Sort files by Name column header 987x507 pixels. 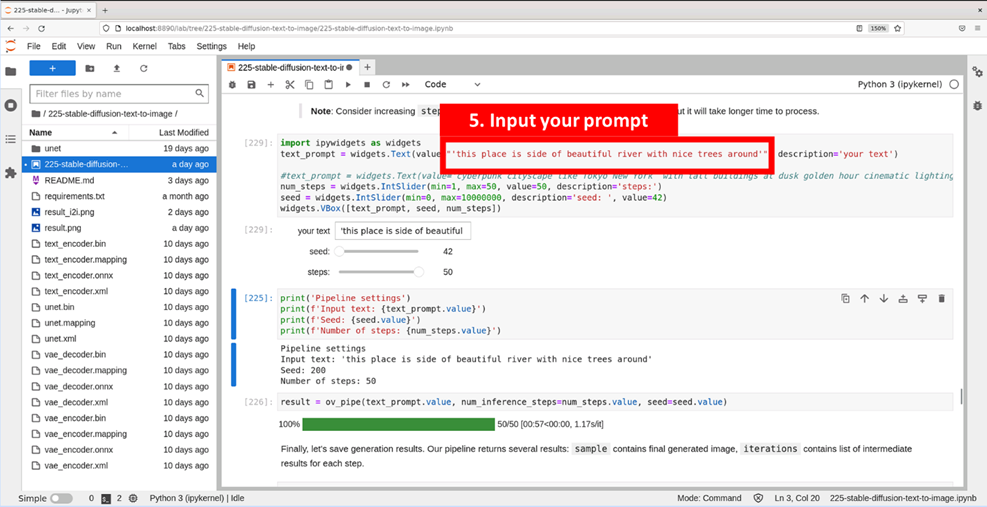pyautogui.click(x=74, y=132)
